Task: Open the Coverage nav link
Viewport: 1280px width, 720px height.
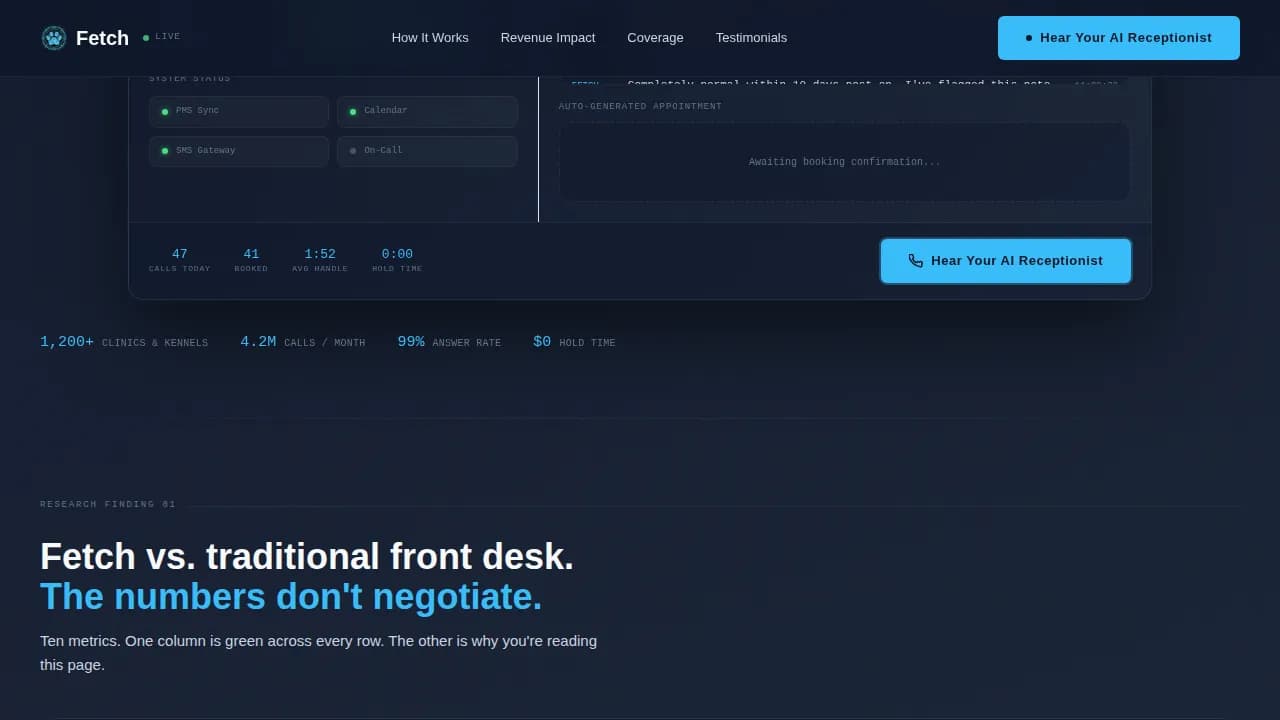Action: point(655,38)
